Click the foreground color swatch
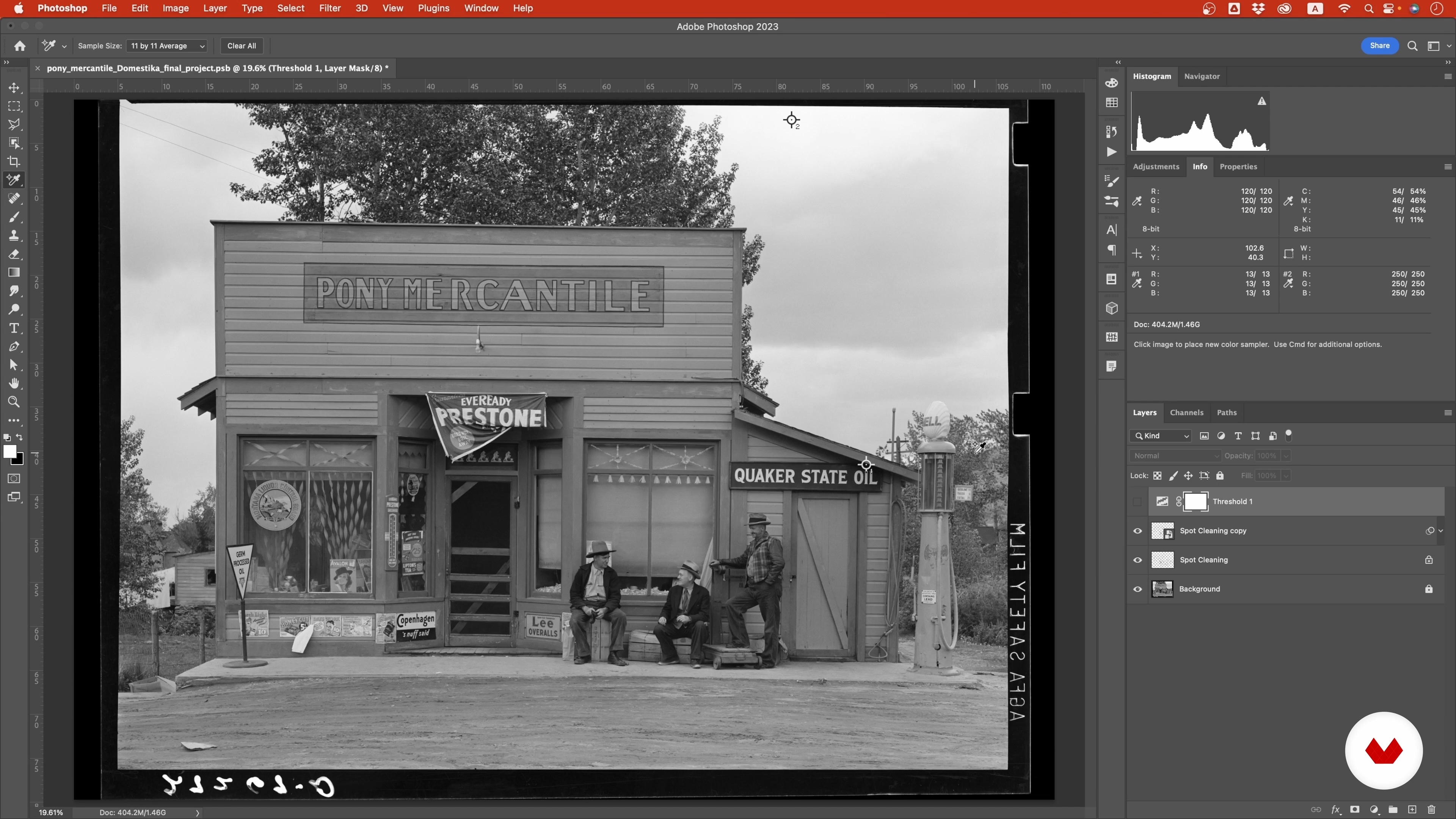The image size is (1456, 819). (x=9, y=451)
